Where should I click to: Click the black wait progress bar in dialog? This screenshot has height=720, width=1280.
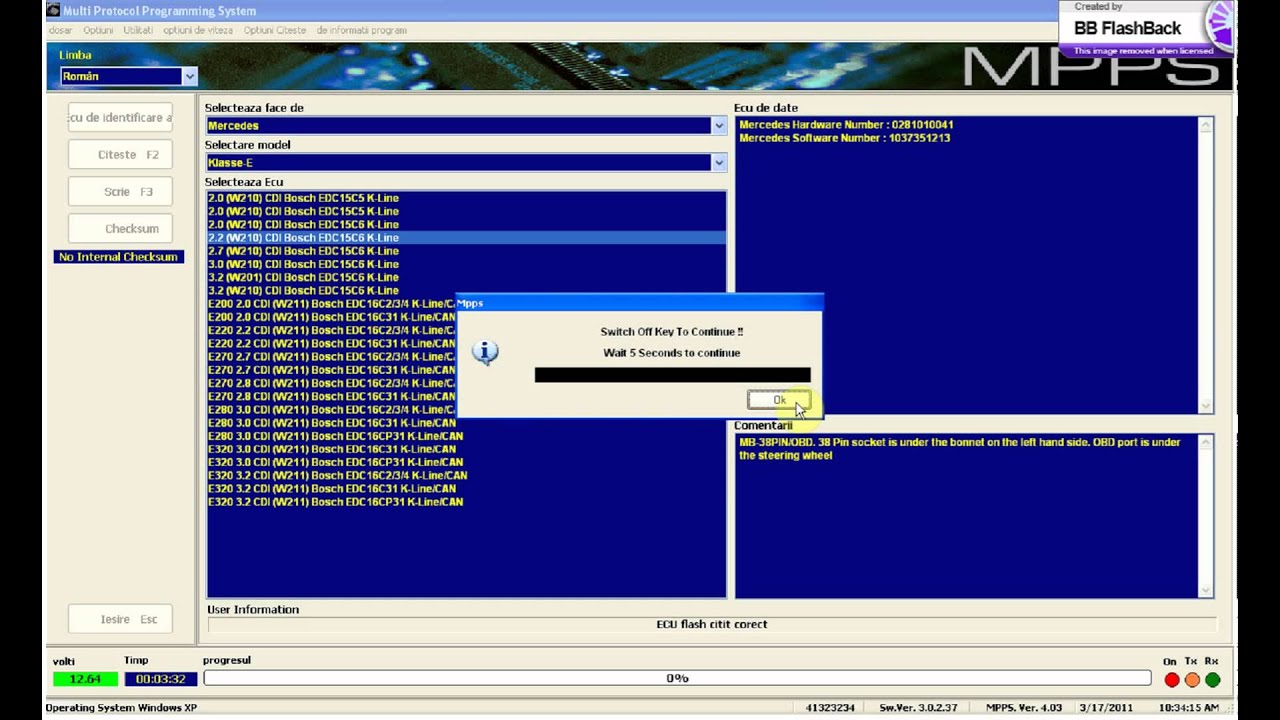pyautogui.click(x=672, y=375)
